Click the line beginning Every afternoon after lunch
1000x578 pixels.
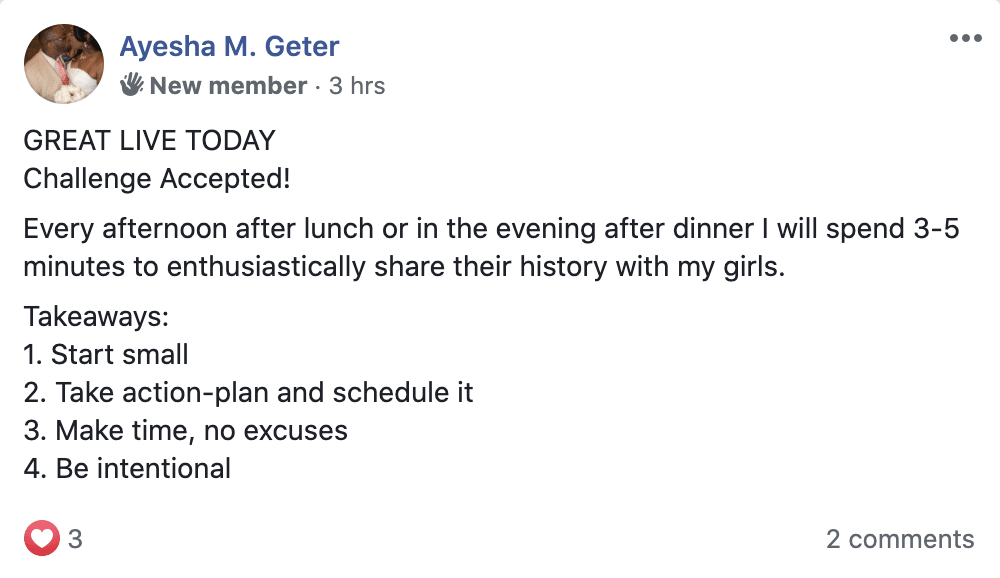point(491,228)
